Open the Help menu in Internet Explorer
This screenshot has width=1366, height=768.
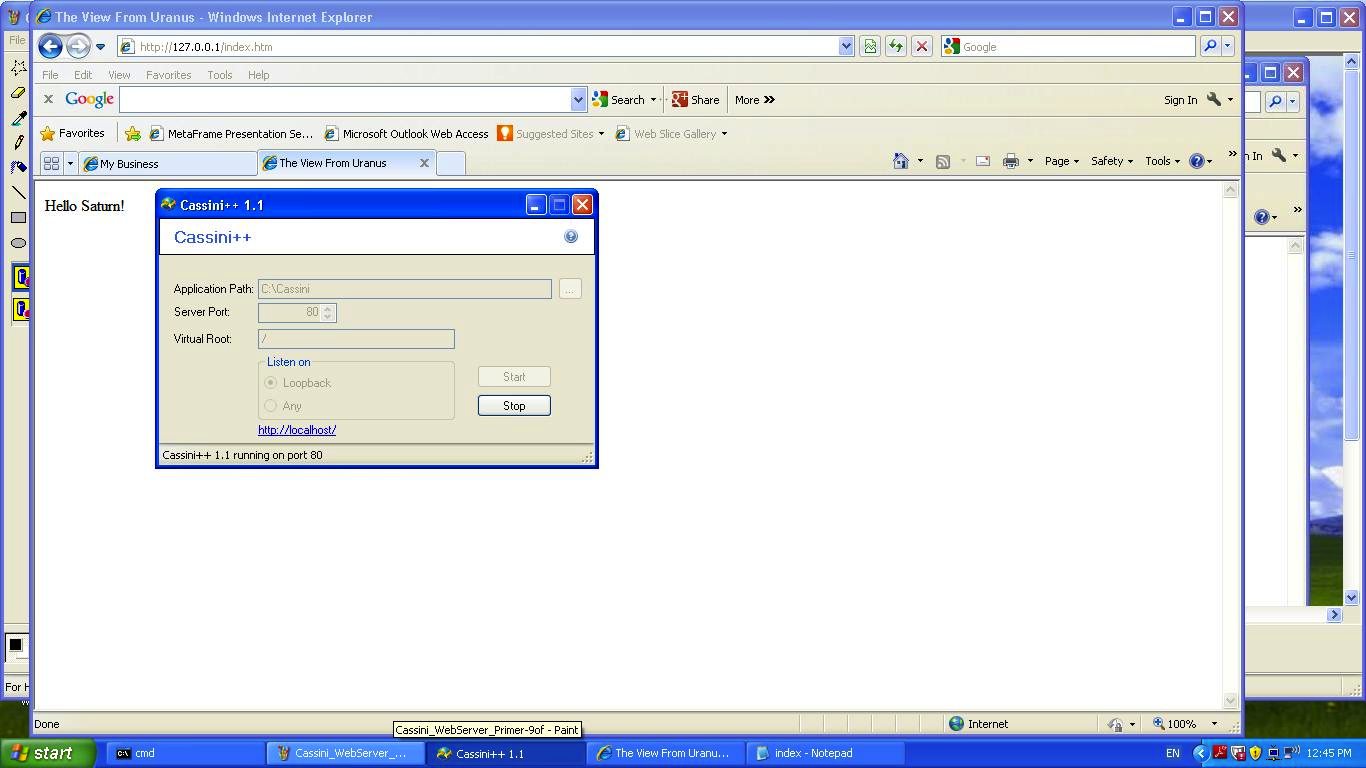pos(258,75)
